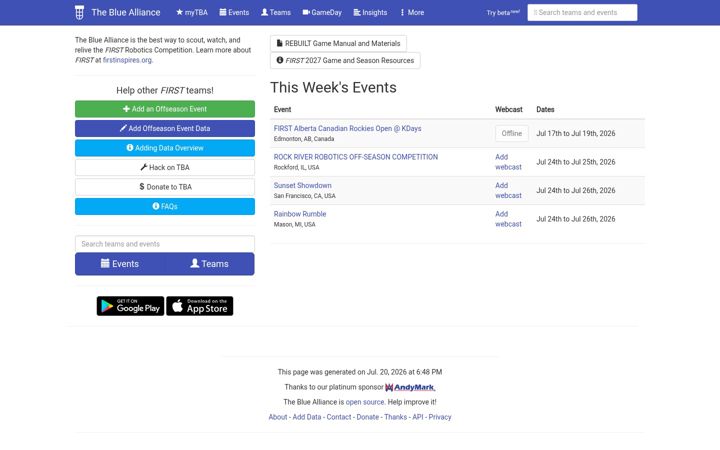The image size is (720, 450).
Task: Open the FAQs button
Action: point(165,207)
